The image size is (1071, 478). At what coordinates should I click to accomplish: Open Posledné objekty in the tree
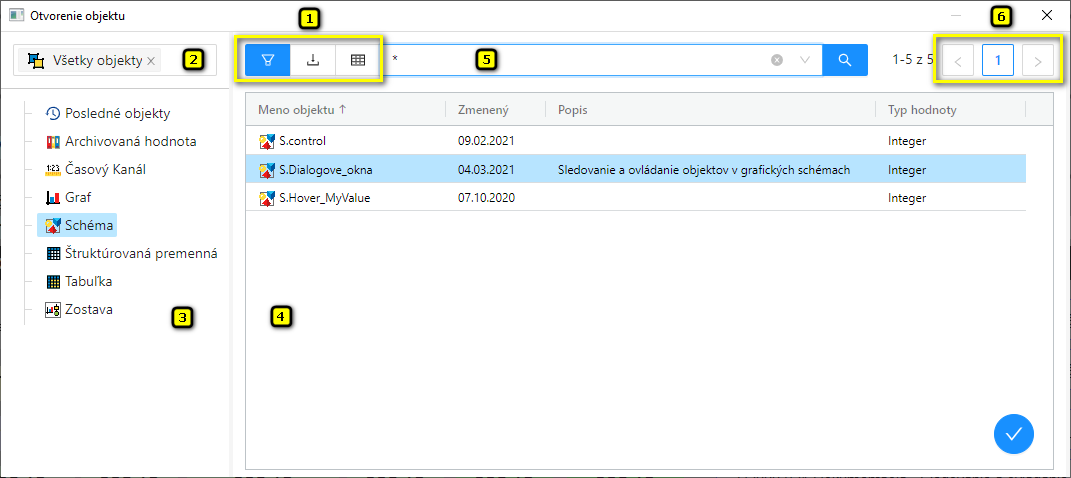click(117, 113)
